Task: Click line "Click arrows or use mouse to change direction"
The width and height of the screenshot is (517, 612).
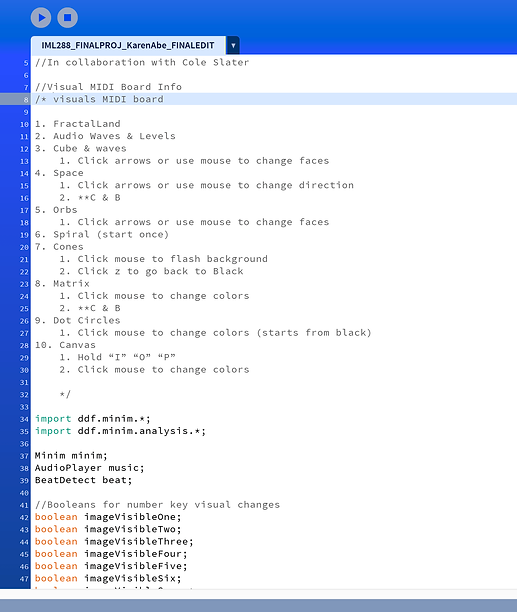Action: pyautogui.click(x=206, y=185)
